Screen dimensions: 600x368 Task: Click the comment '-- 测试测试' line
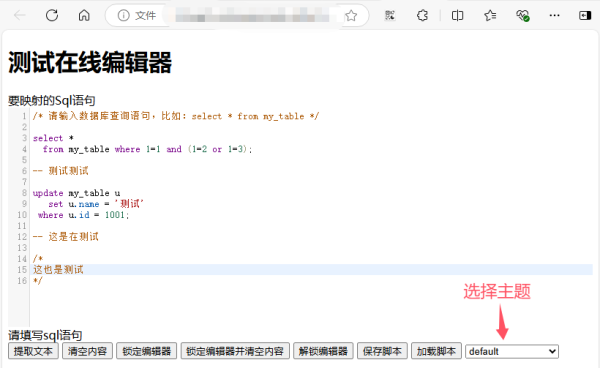click(x=61, y=171)
